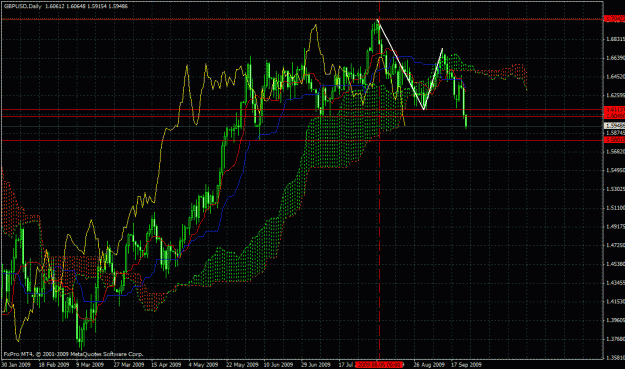Screen dimensions: 625x369
Task: Click the price scale value 1.3581
Action: point(615,357)
